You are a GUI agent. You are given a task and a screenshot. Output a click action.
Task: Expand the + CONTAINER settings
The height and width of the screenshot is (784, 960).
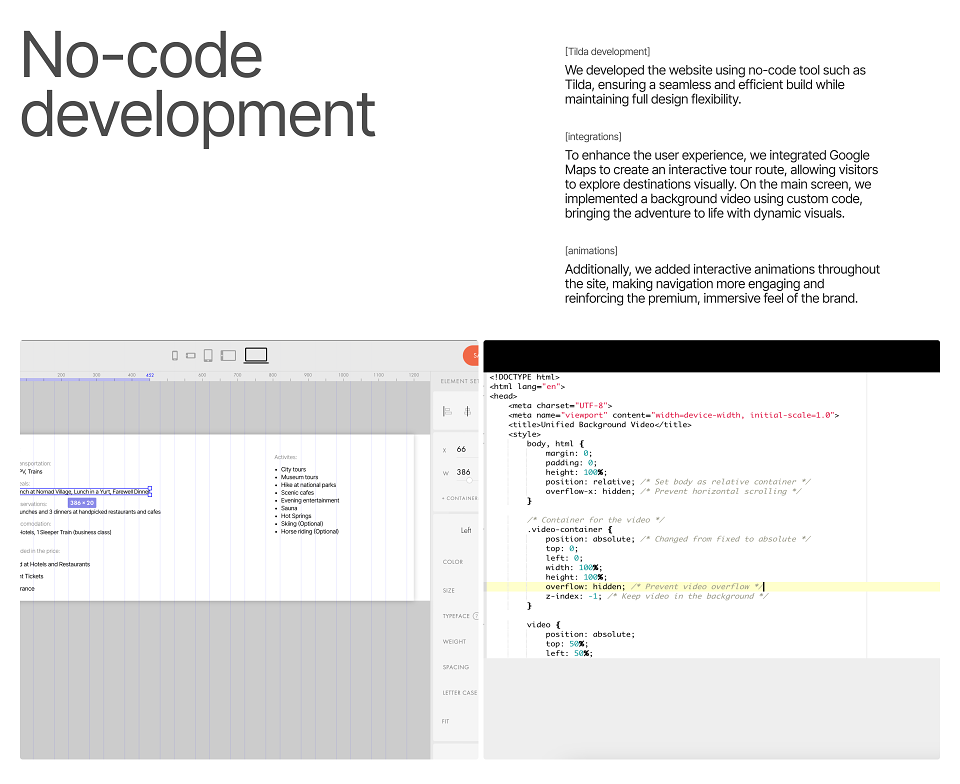(460, 498)
